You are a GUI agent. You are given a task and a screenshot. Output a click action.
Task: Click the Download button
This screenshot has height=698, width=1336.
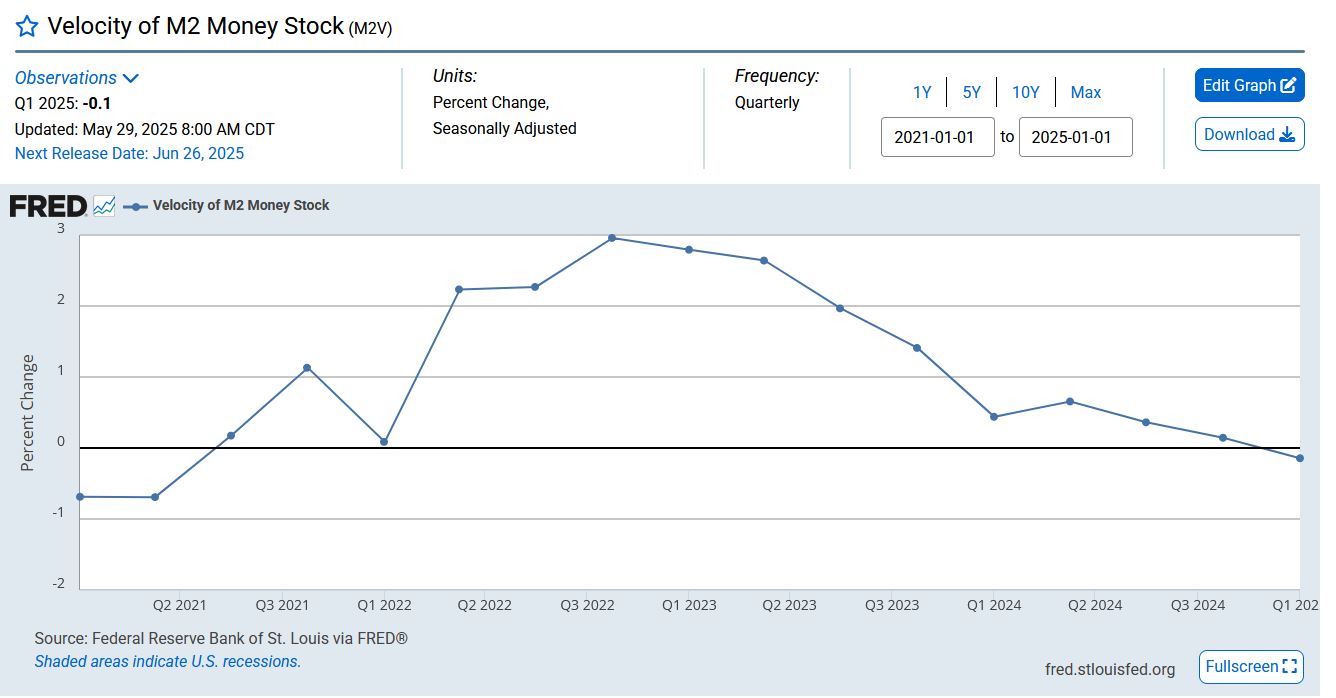coord(1249,135)
